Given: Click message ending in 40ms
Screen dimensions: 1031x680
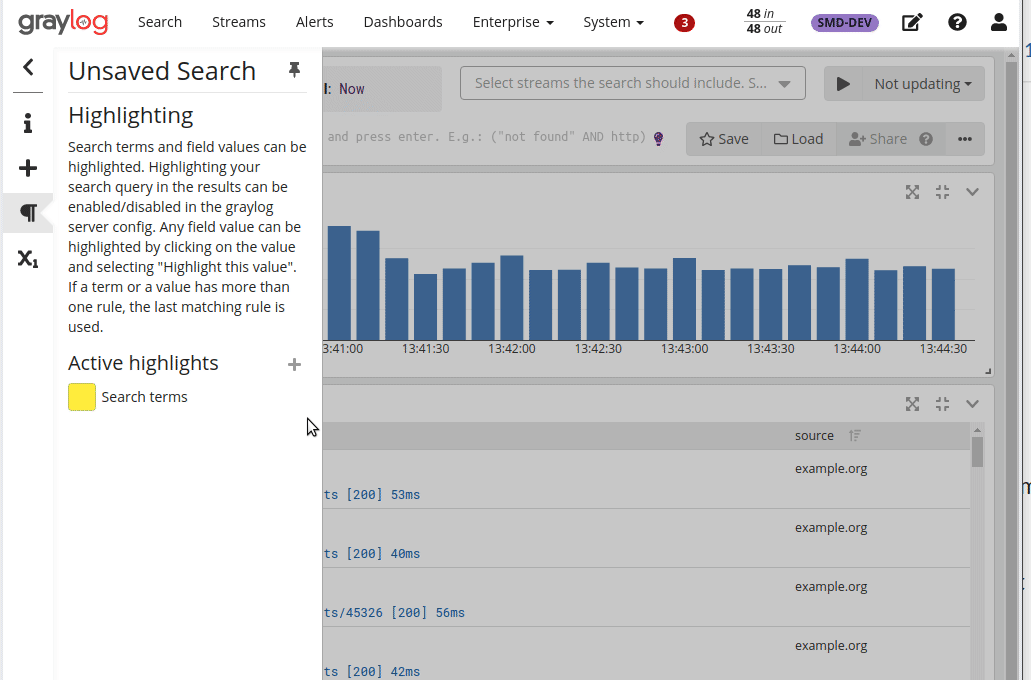Looking at the screenshot, I should point(372,554).
